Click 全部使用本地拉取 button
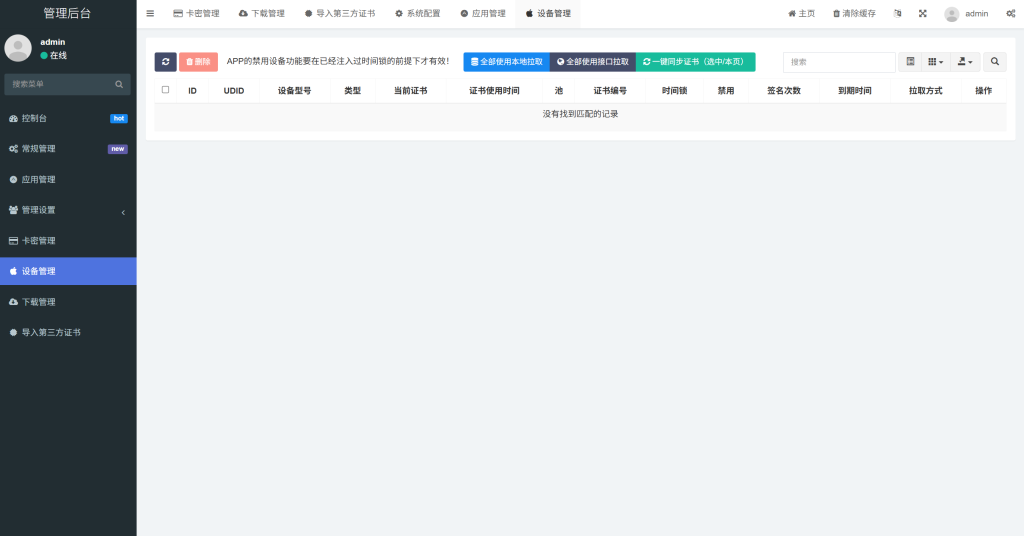The height and width of the screenshot is (536, 1024). coord(506,62)
